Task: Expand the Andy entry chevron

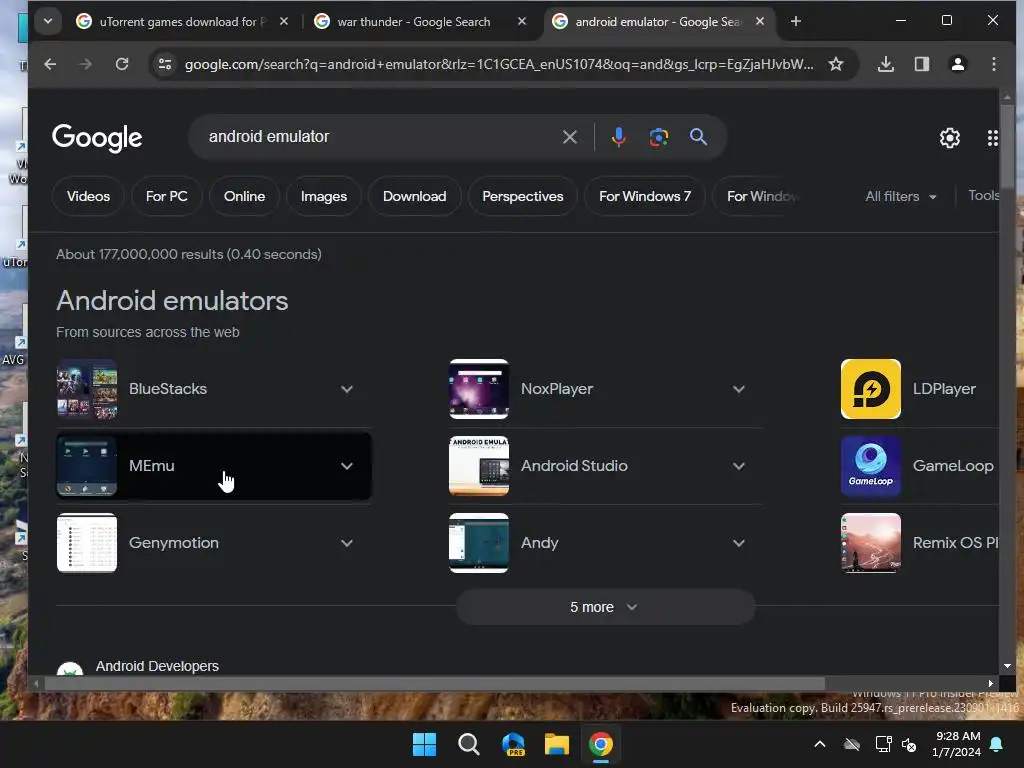Action: [x=739, y=543]
